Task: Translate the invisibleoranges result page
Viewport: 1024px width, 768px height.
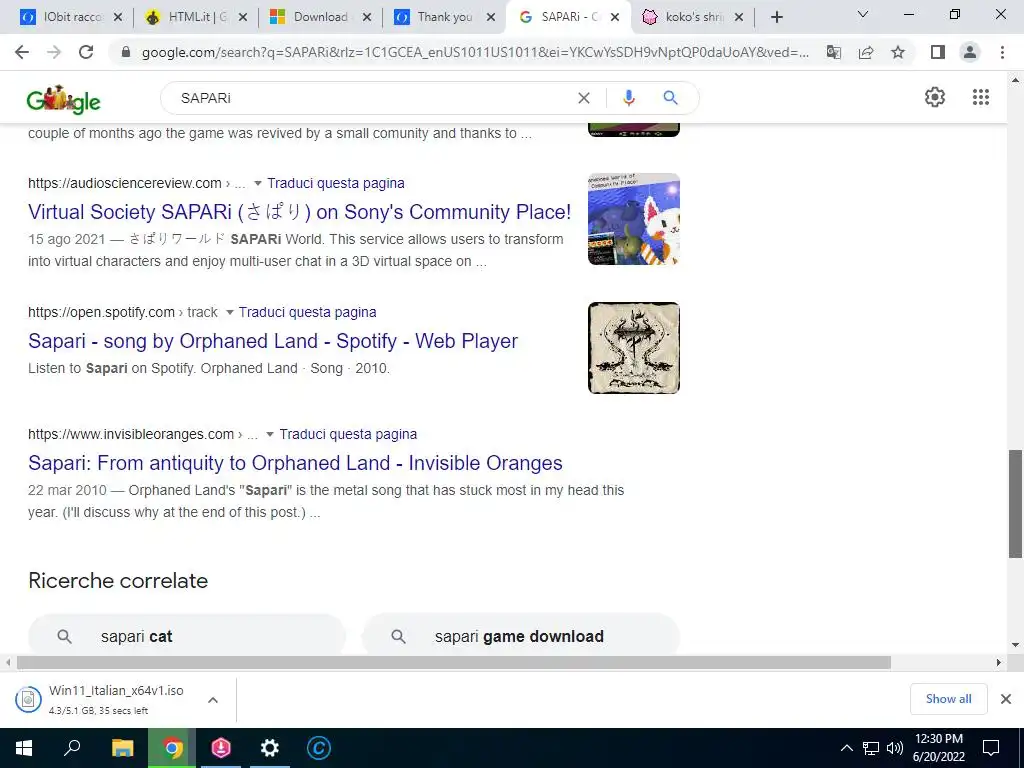Action: click(348, 434)
